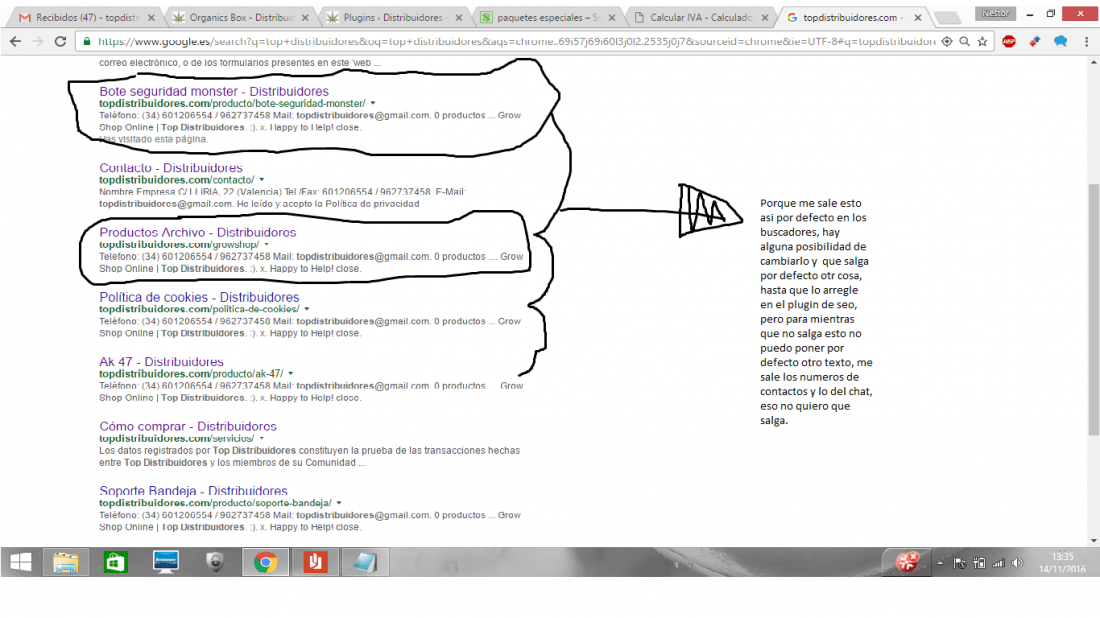The width and height of the screenshot is (1100, 618).
Task: Click the location target icon in address bar
Action: click(x=946, y=41)
